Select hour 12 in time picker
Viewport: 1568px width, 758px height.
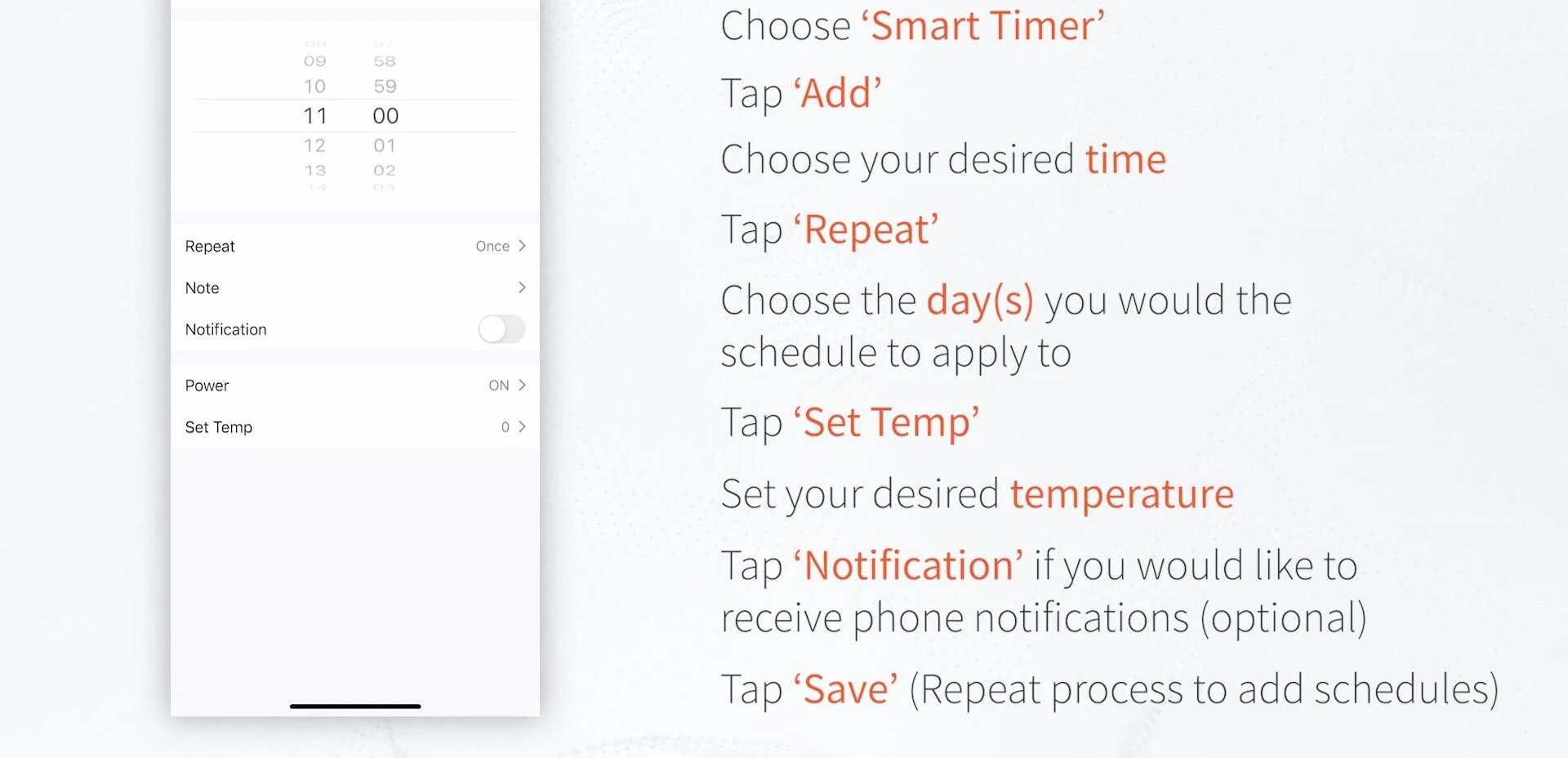(314, 145)
